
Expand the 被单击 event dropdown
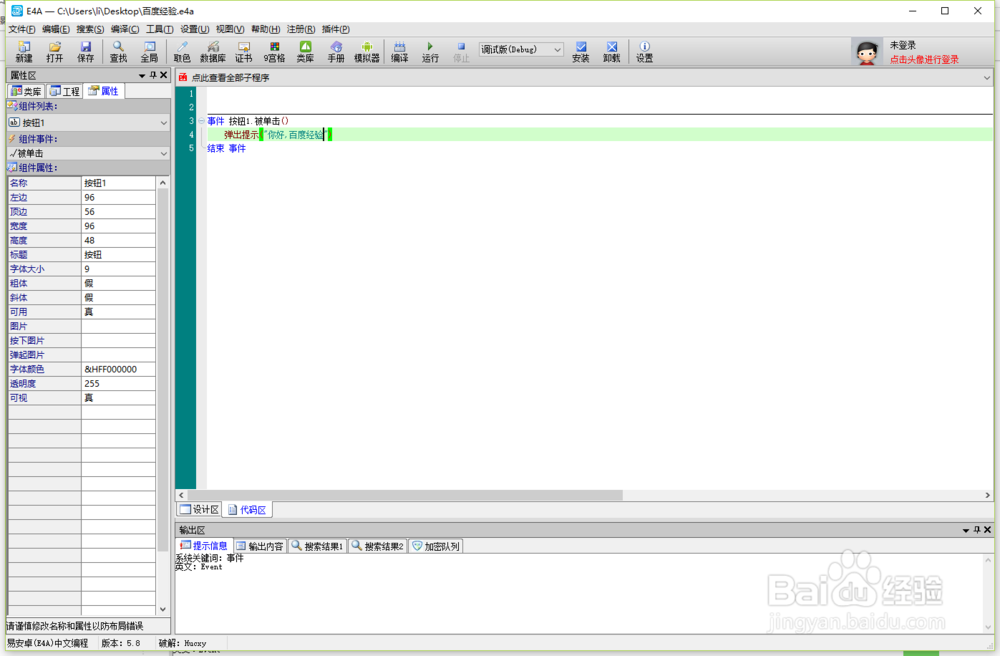coord(164,154)
